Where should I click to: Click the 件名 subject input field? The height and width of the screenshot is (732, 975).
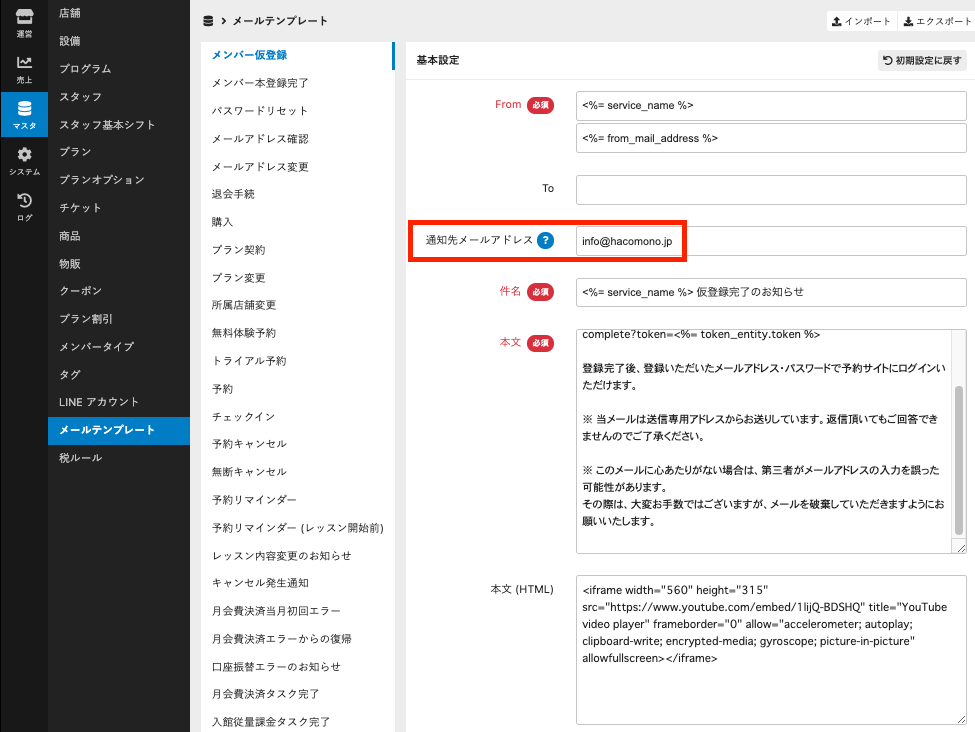point(770,292)
